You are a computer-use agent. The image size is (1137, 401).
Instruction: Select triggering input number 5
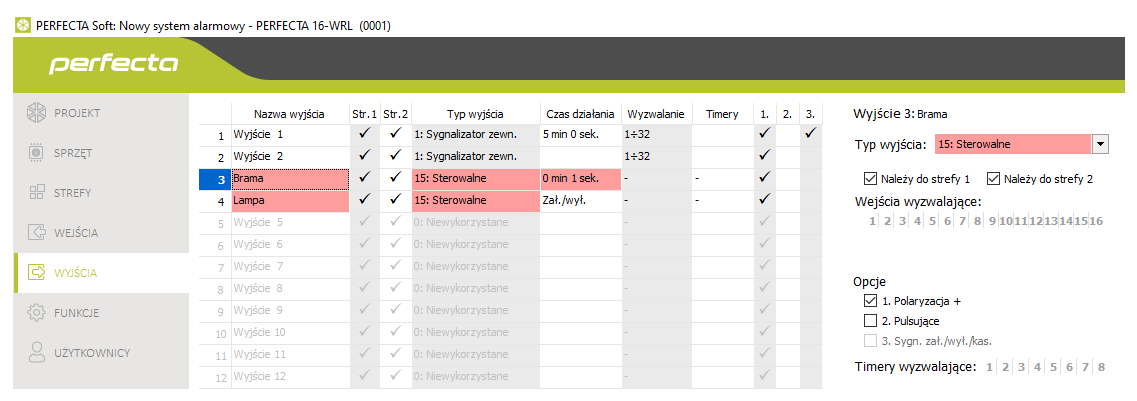click(932, 221)
